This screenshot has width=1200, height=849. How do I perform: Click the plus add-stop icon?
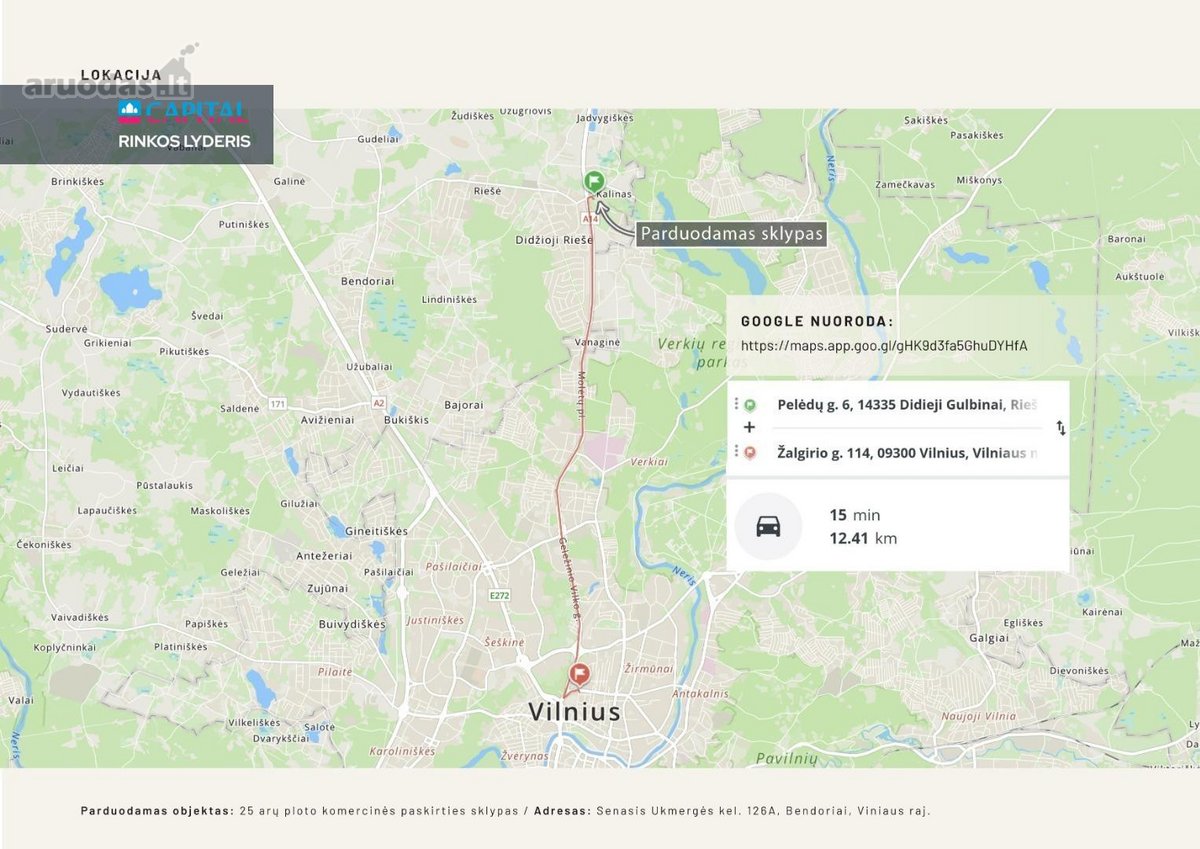pos(749,427)
